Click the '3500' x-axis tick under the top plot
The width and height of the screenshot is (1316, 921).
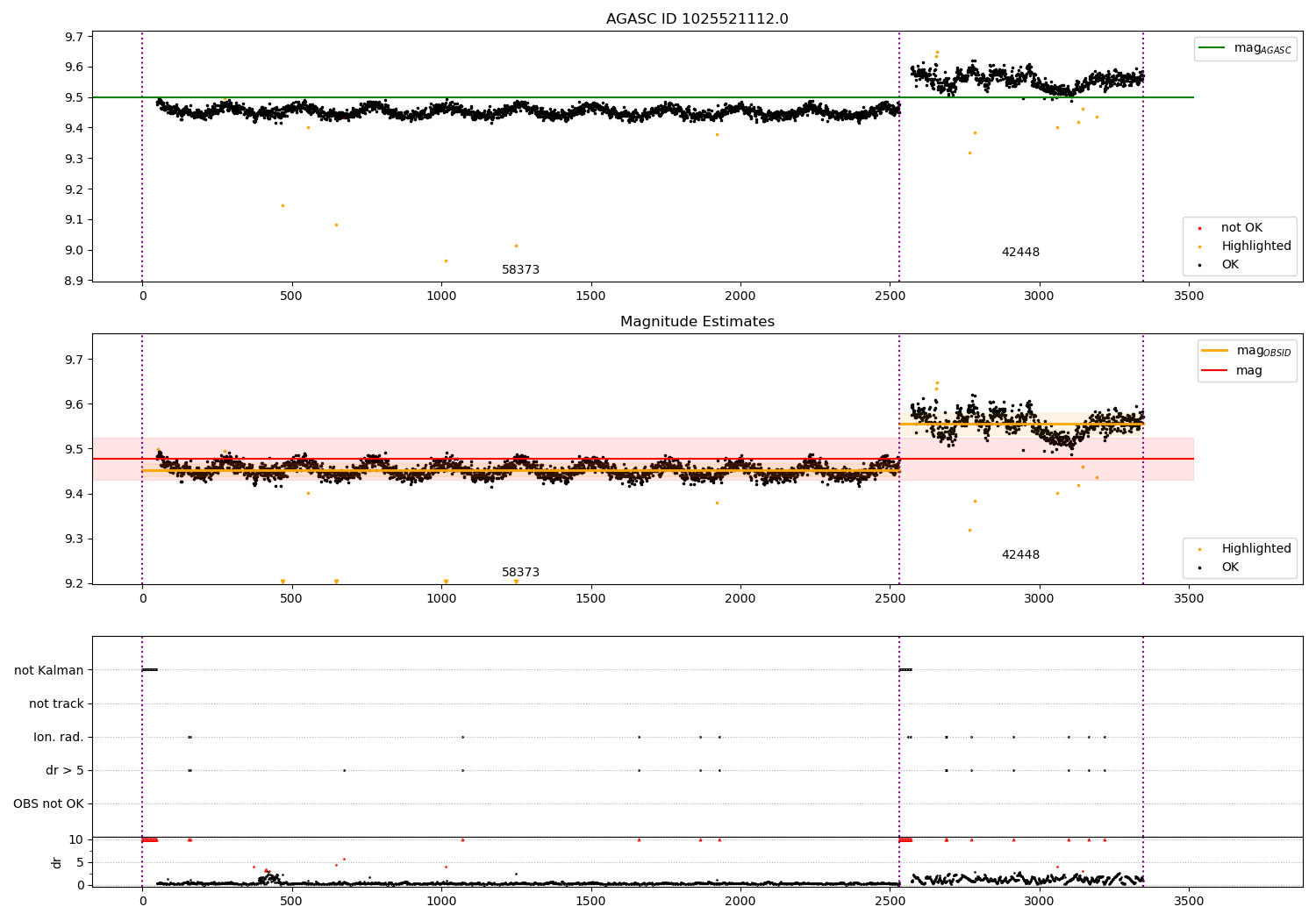(1189, 296)
